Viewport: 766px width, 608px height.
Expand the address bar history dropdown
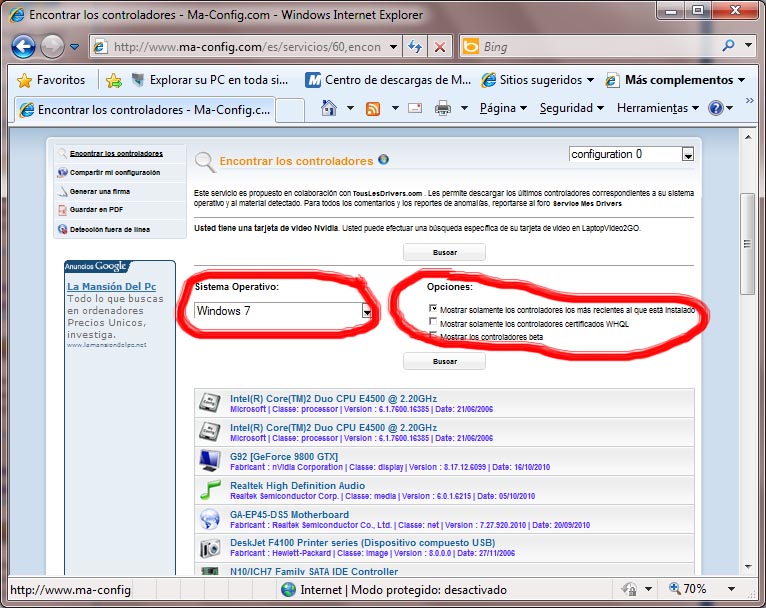(x=393, y=47)
